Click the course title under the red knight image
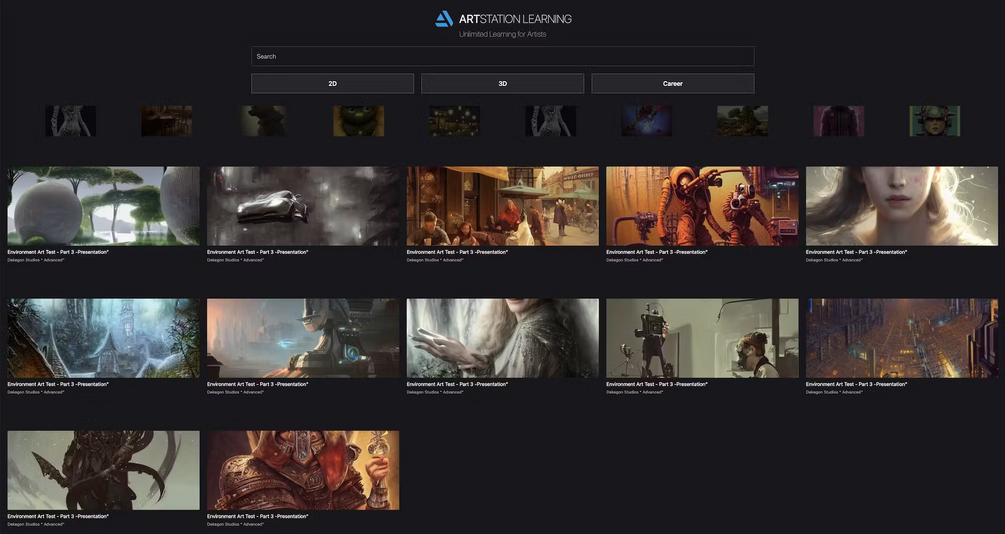The image size is (1005, 534). [x=258, y=516]
